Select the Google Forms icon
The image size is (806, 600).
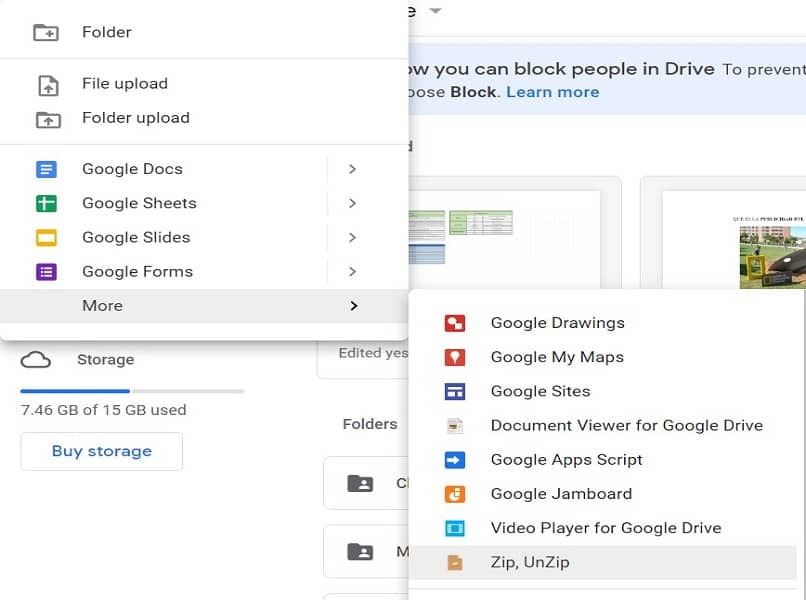(x=47, y=271)
